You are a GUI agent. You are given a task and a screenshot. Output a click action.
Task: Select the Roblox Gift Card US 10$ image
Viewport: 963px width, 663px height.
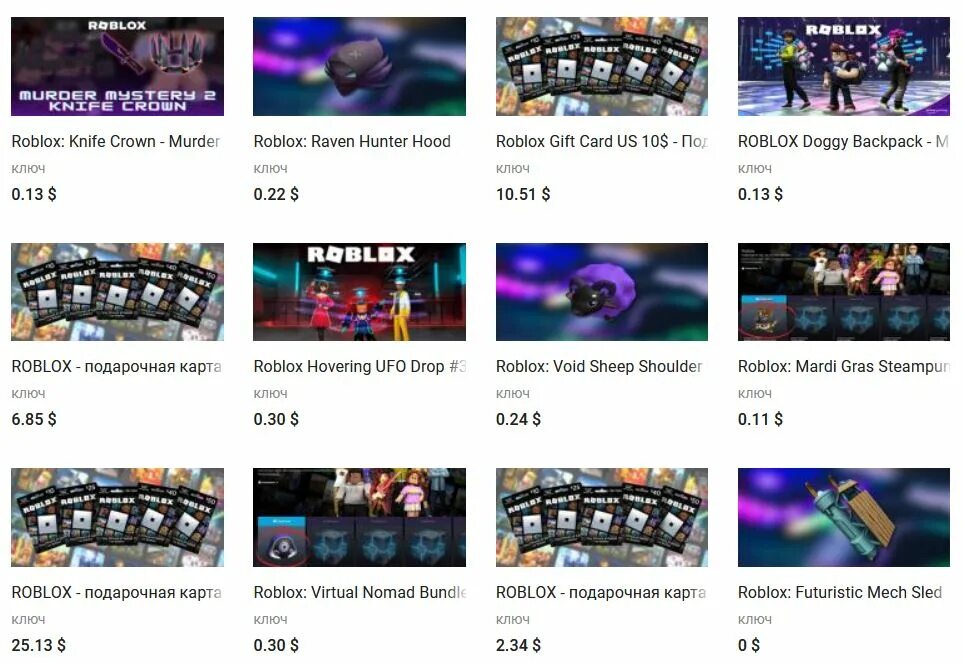click(602, 66)
